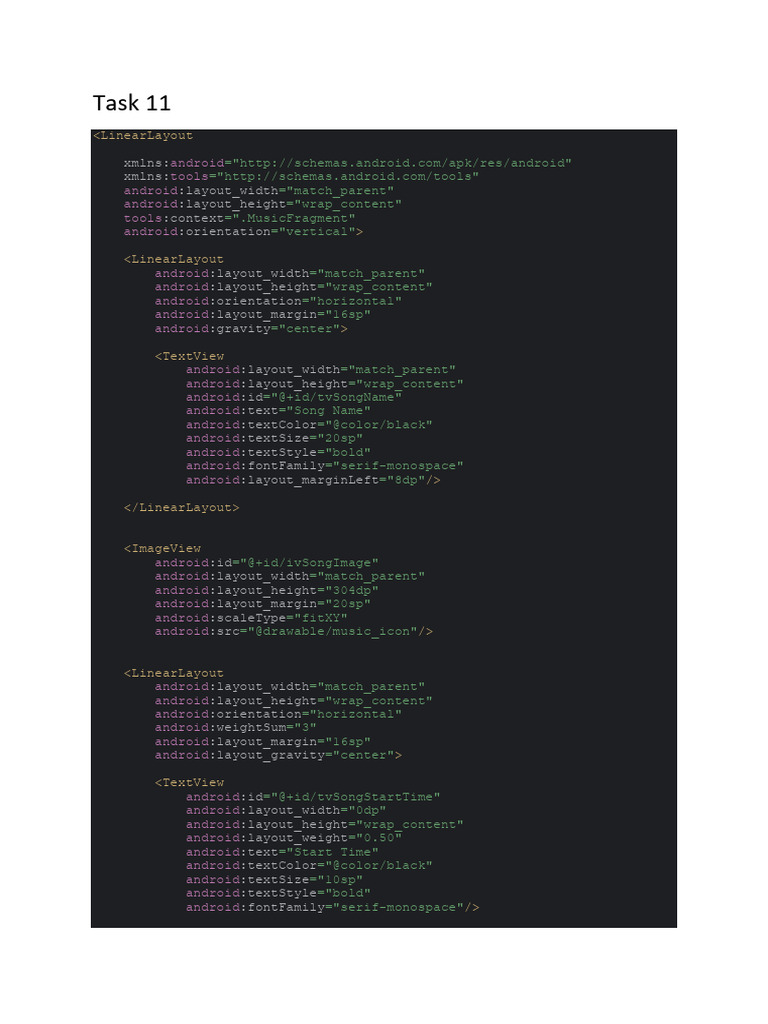Click the scaleType "fitXY" line
The image size is (768, 1024).
click(x=251, y=618)
